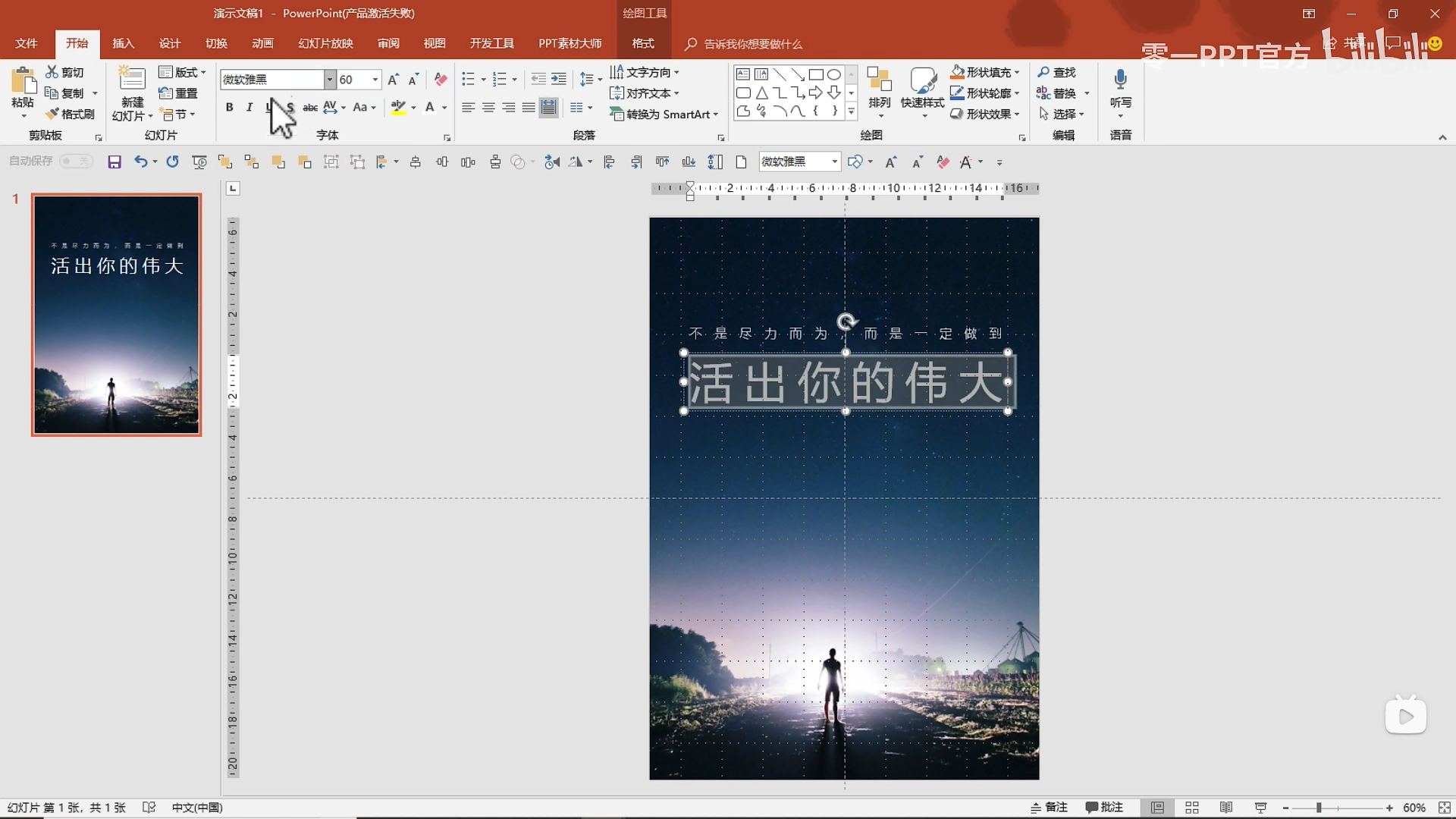Toggle bold formatting
Screen dimensions: 1456x819
coord(229,108)
